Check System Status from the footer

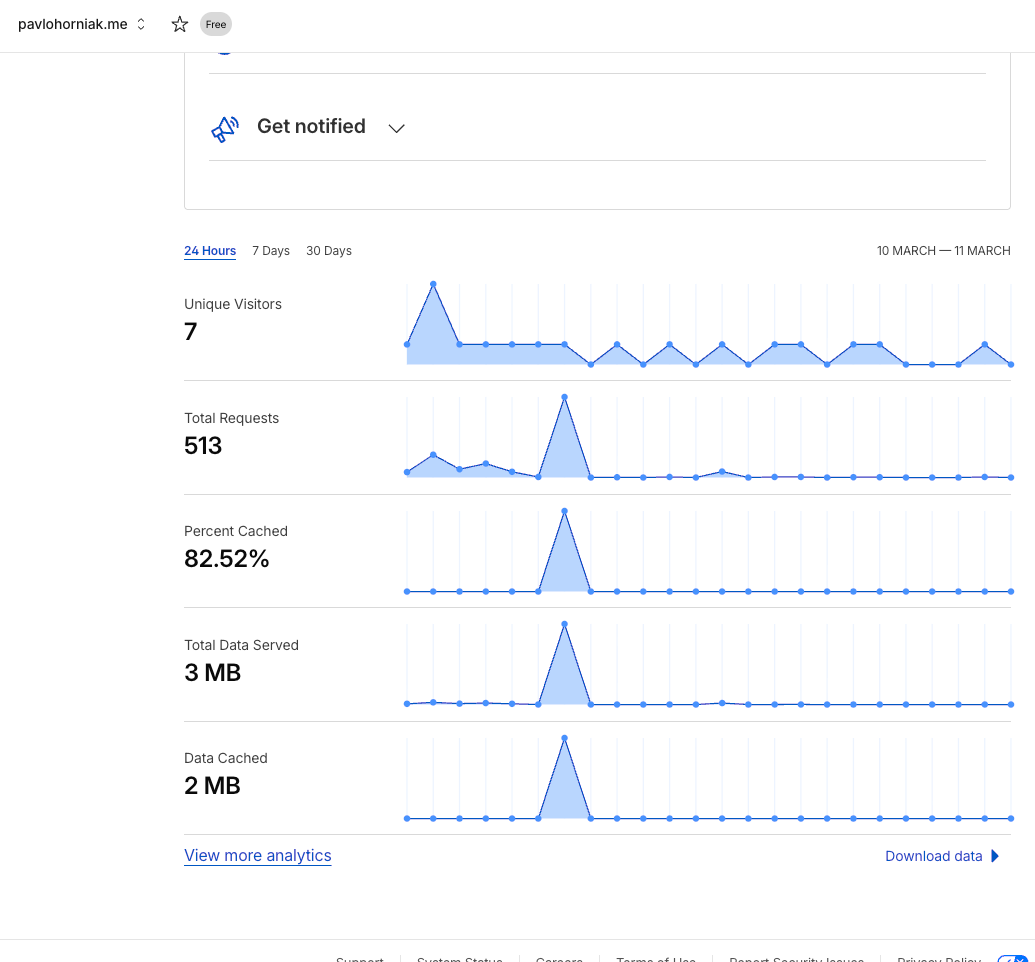pyautogui.click(x=459, y=958)
